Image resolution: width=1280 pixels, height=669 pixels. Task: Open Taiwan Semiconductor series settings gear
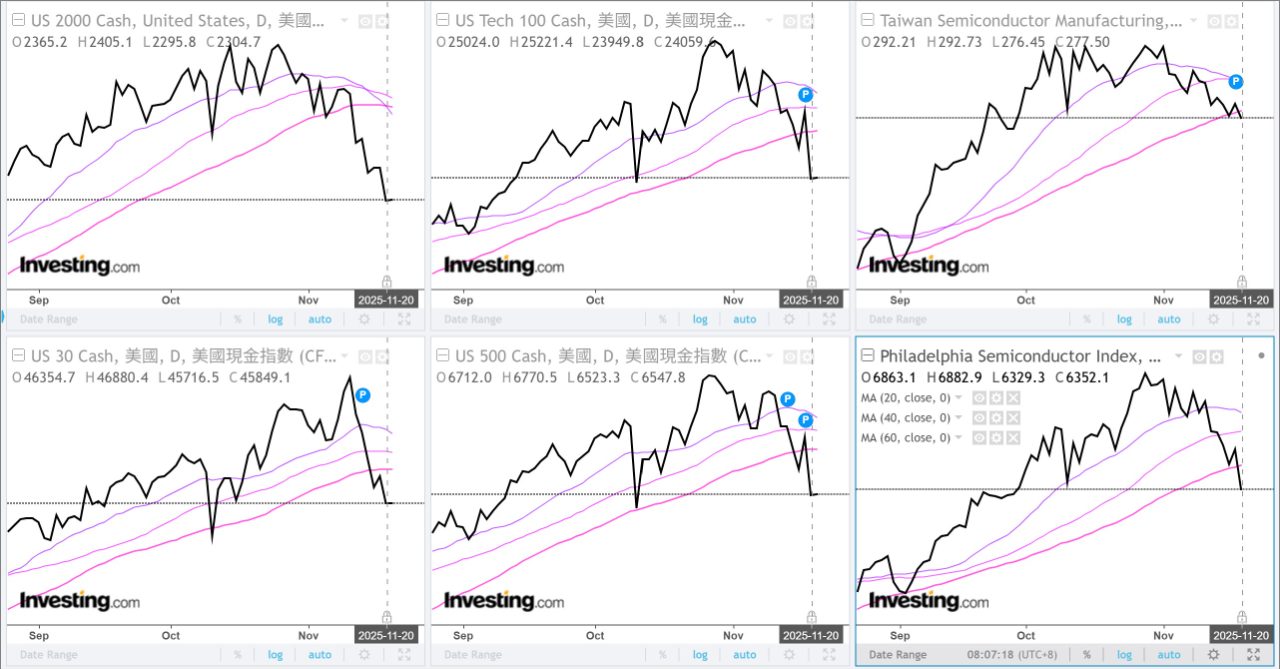pos(1231,20)
